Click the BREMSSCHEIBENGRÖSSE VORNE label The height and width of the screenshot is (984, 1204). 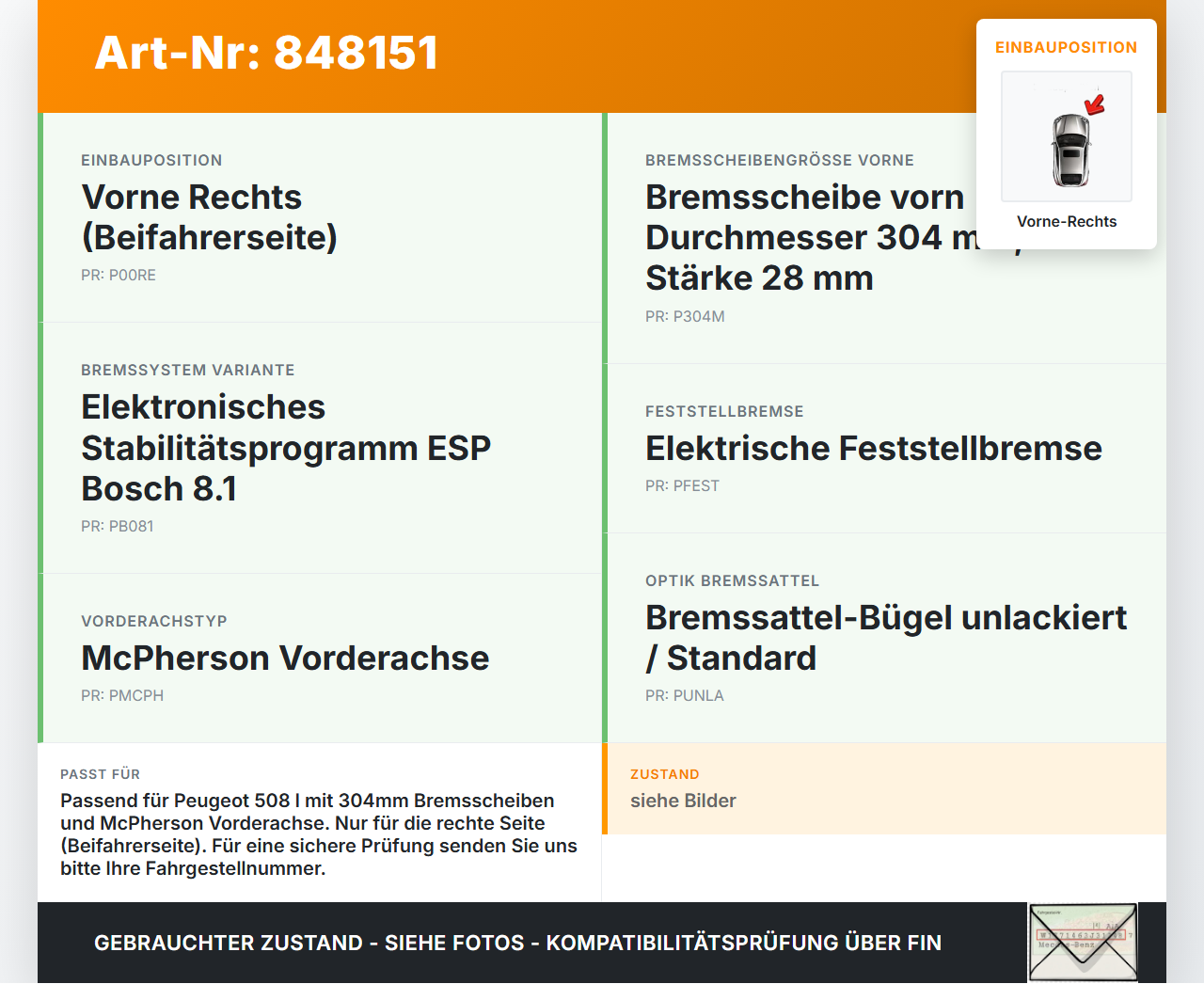click(x=780, y=160)
